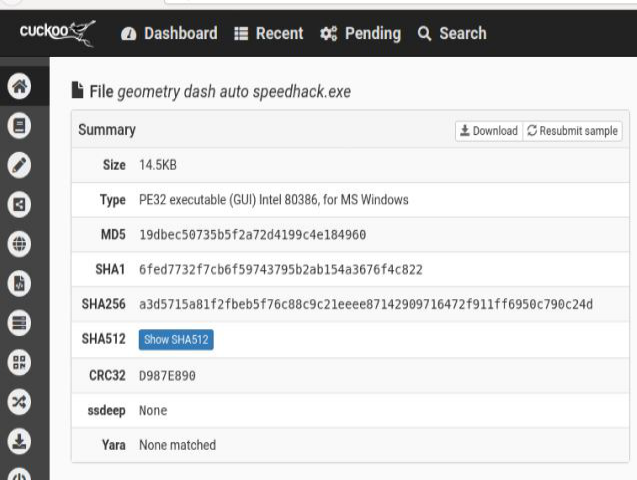
Task: Select the SHA256 hash value
Action: coord(366,304)
